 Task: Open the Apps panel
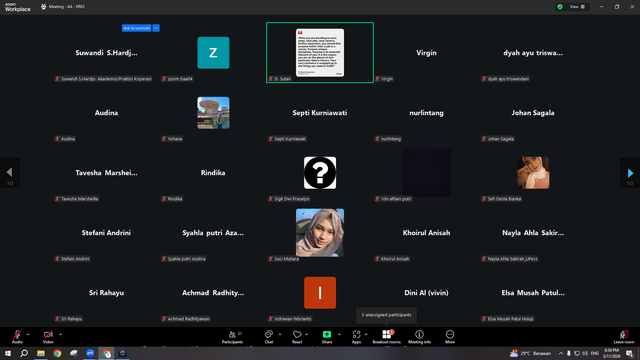point(356,337)
